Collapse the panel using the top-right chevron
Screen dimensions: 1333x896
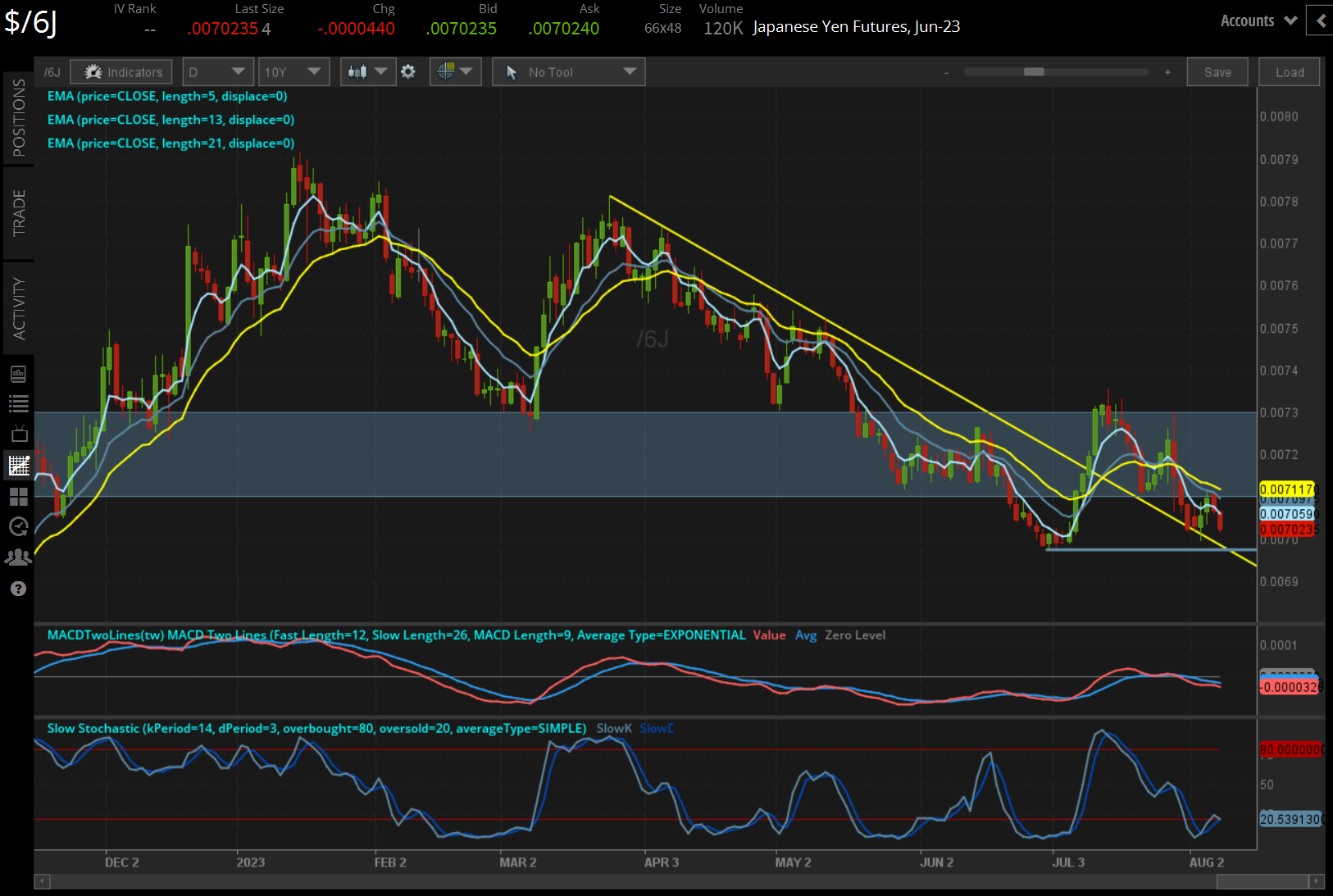pyautogui.click(x=1320, y=20)
